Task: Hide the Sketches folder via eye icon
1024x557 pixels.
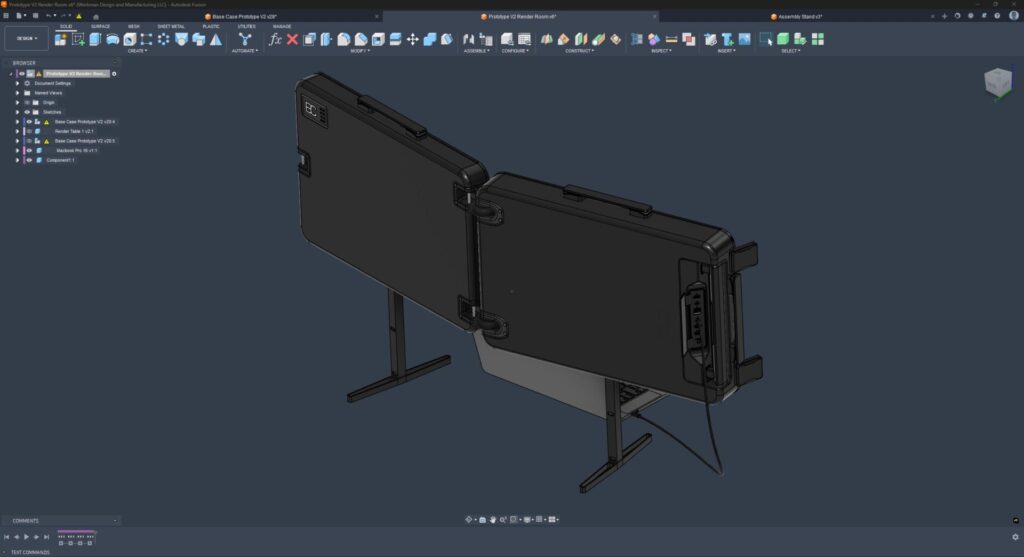Action: [27, 112]
